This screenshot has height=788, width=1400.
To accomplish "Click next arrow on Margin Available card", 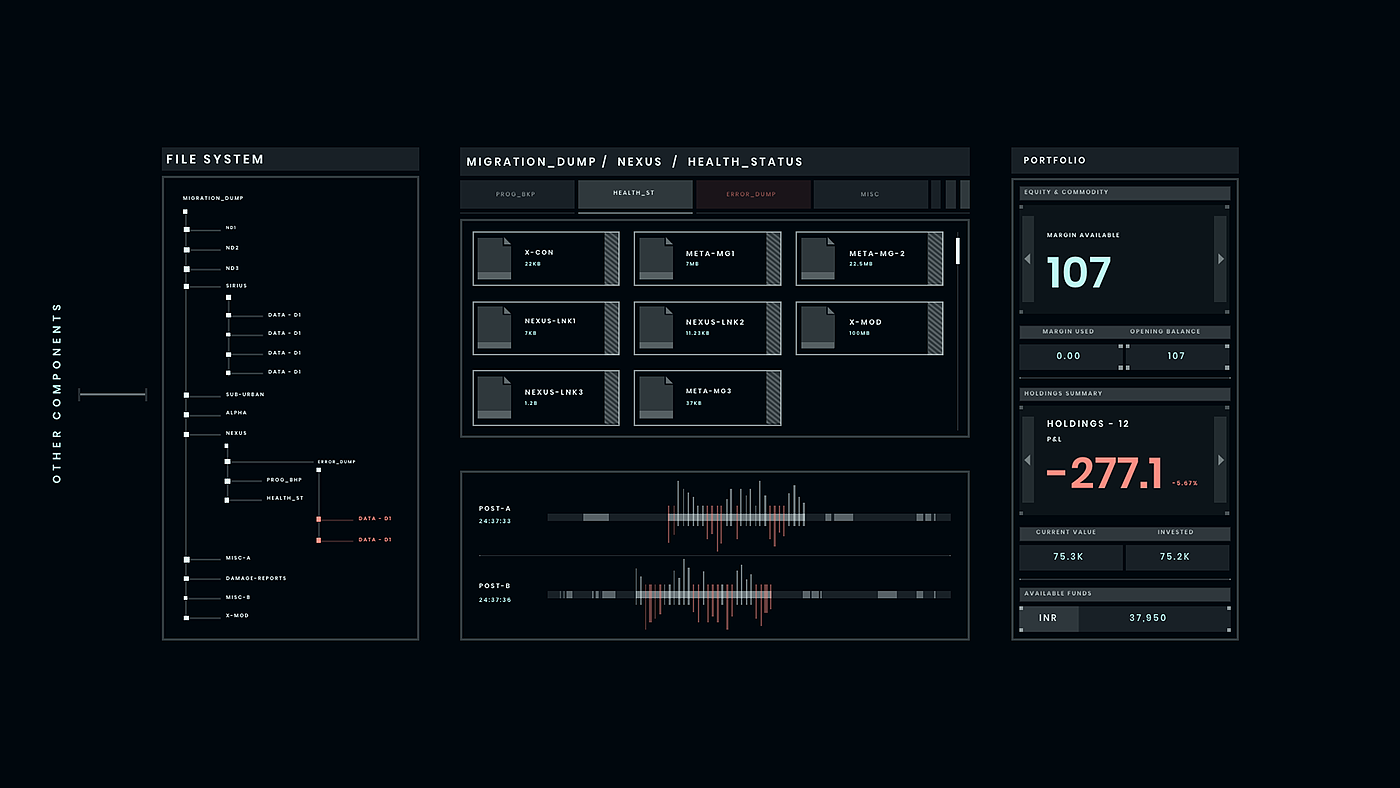I will (1220, 259).
